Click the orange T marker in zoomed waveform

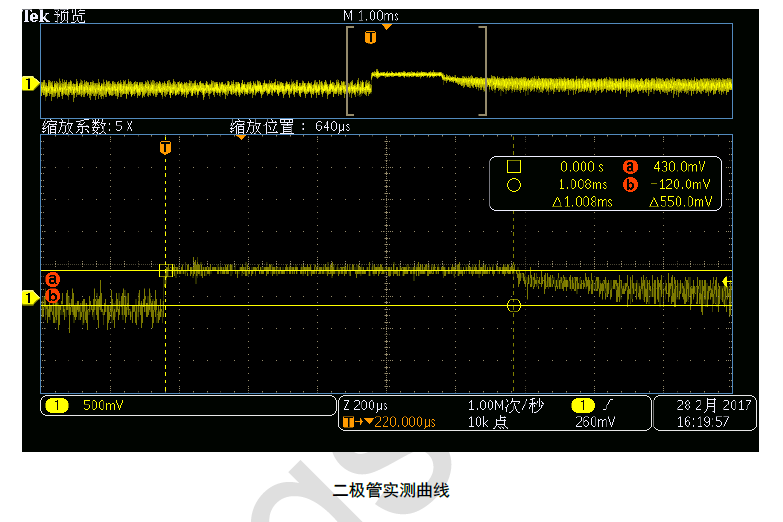[x=166, y=148]
